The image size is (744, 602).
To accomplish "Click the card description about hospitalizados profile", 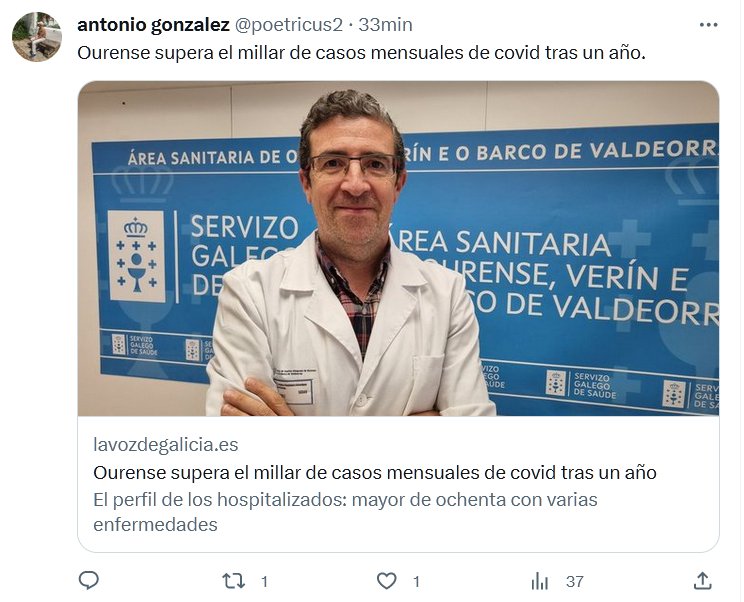I will click(345, 512).
